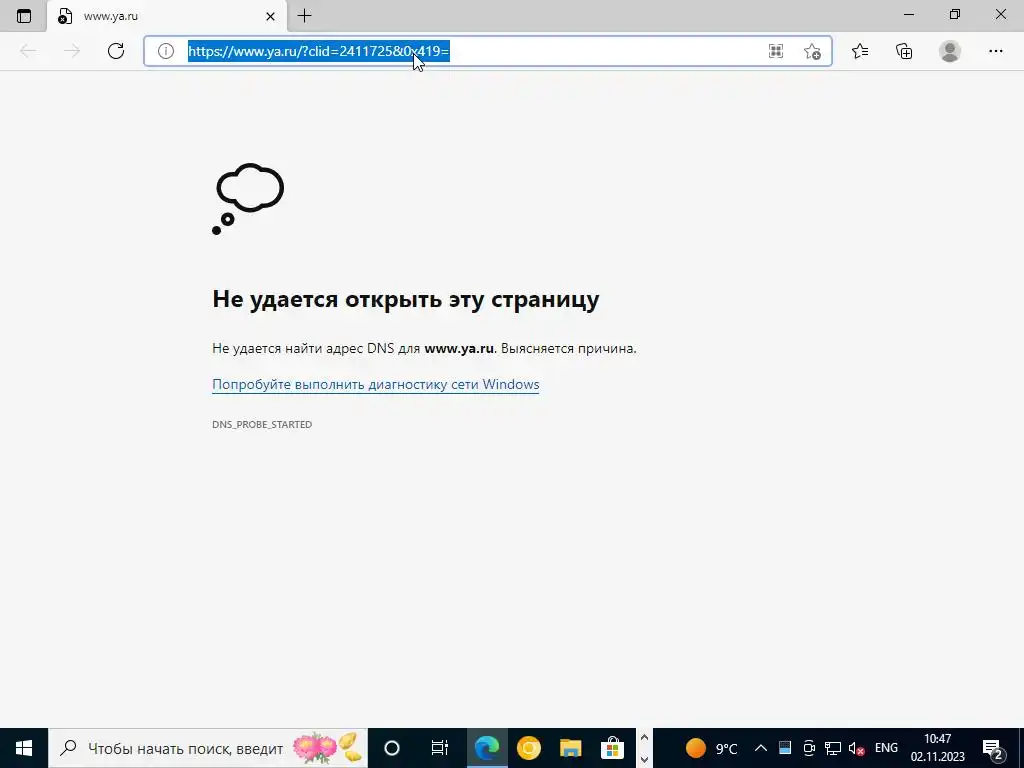
Task: Select the DNS_PROBE_STARTED error code text
Action: coord(262,424)
